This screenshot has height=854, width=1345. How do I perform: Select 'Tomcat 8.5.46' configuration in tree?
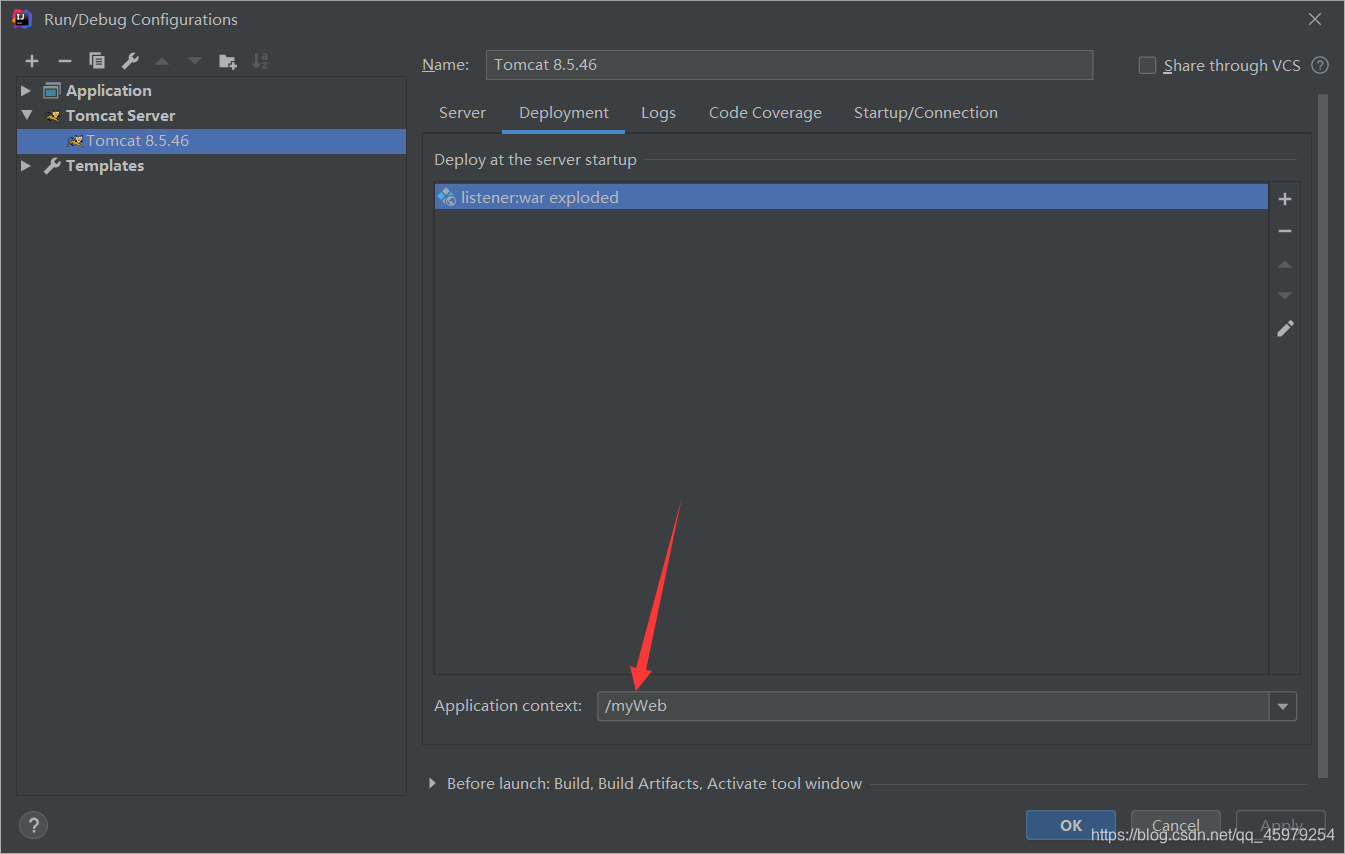[x=211, y=141]
